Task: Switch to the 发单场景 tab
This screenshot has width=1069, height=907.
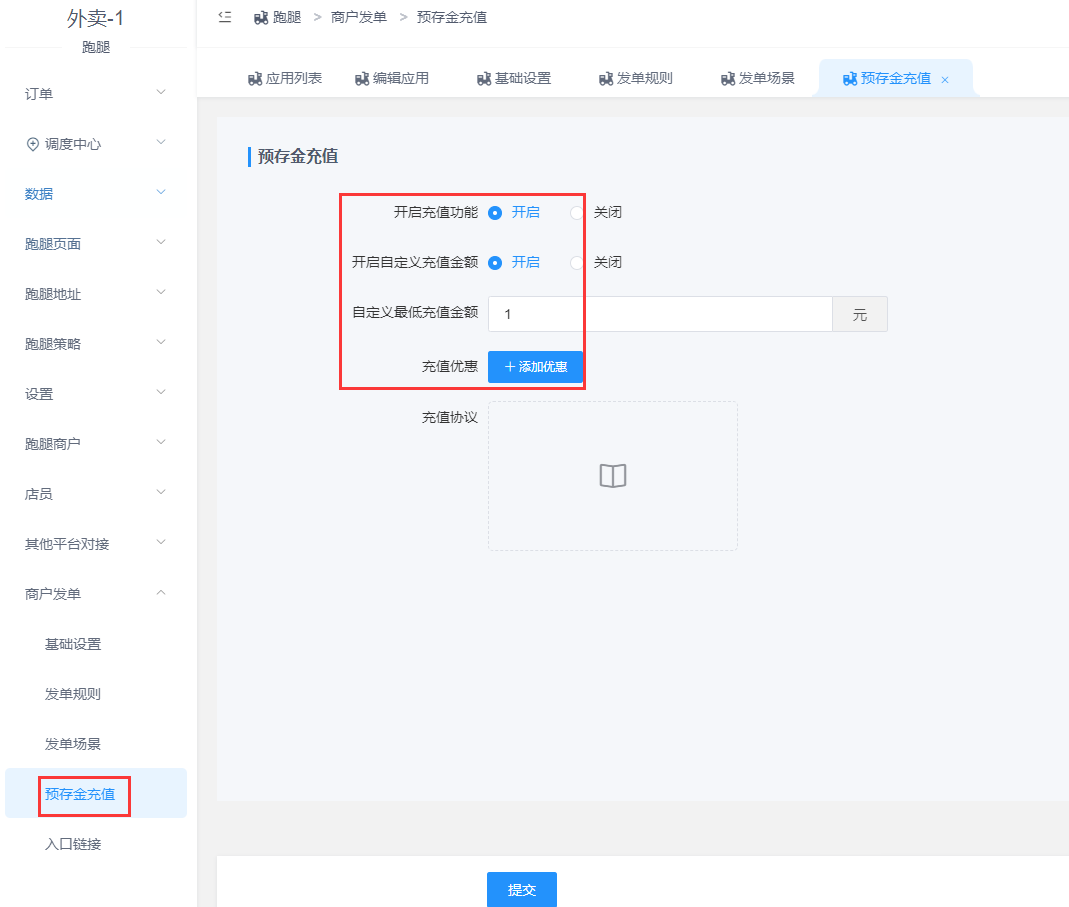Action: pyautogui.click(x=758, y=78)
